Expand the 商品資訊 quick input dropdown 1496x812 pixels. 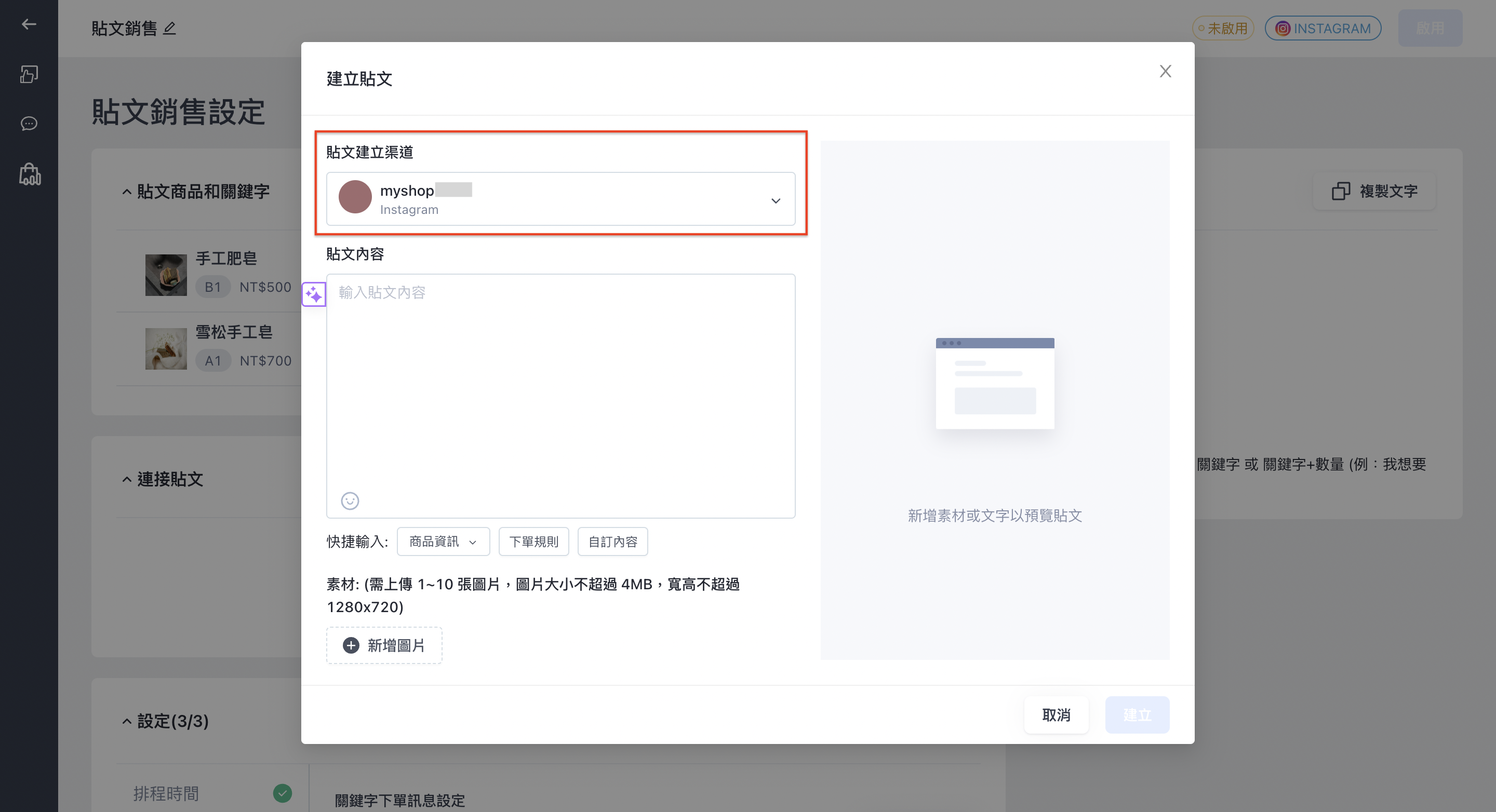coord(443,542)
